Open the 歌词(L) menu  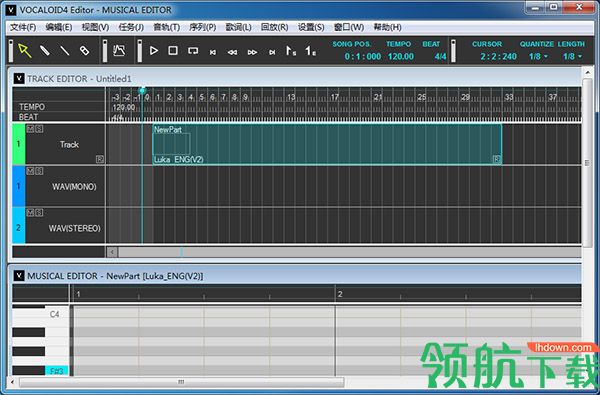(x=238, y=27)
